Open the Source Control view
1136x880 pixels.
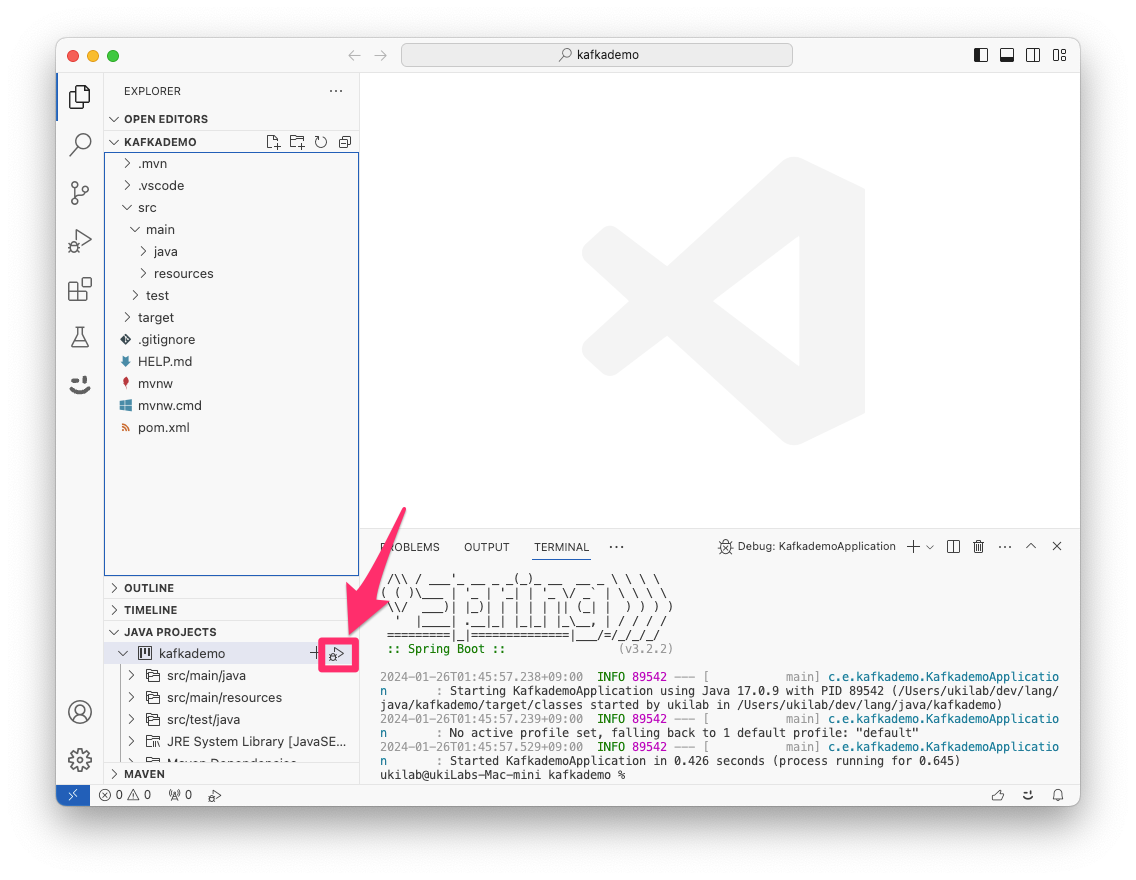point(80,193)
